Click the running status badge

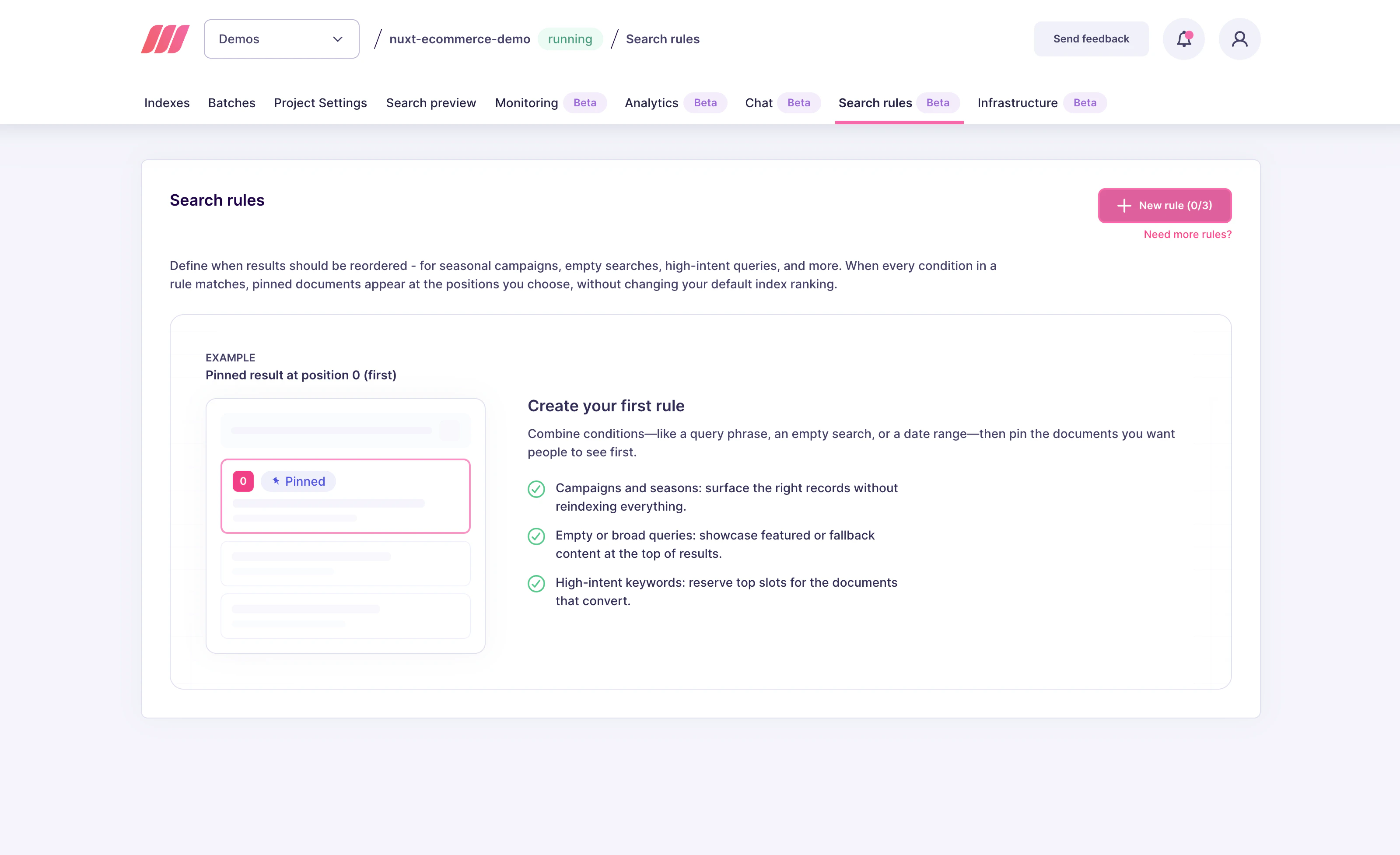point(570,39)
